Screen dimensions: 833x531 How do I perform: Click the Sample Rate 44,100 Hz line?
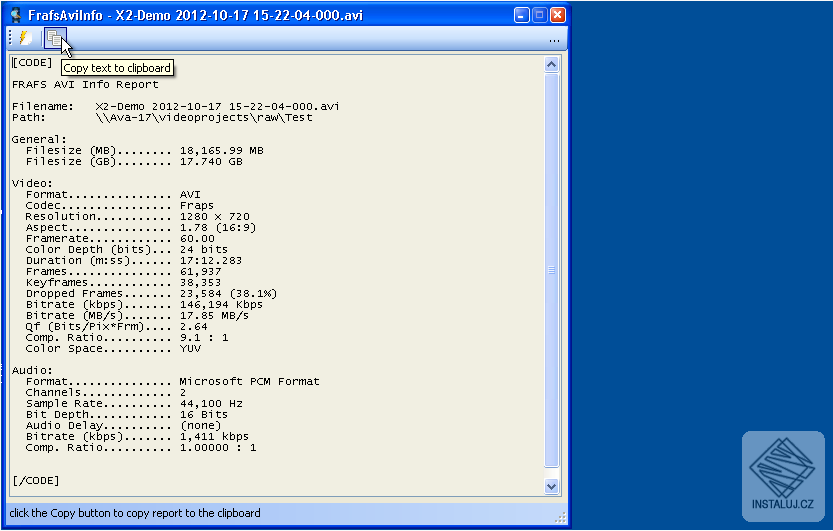coord(134,404)
